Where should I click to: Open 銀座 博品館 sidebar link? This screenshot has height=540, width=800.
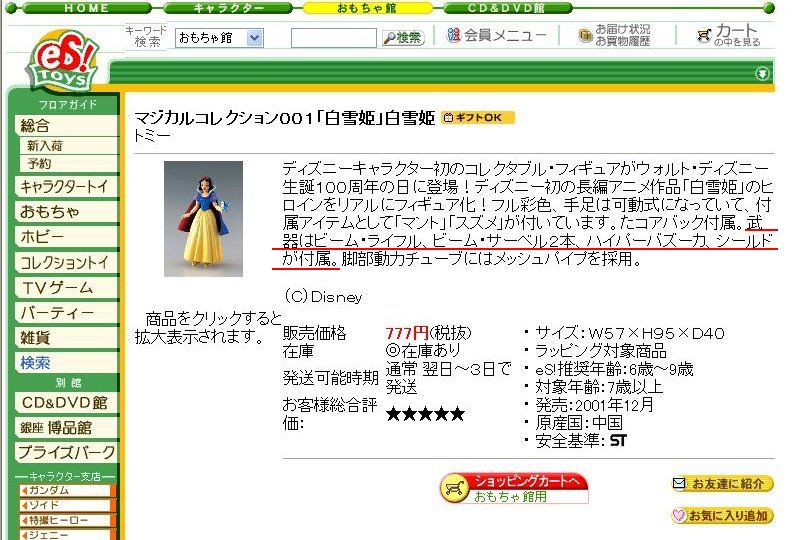point(66,428)
